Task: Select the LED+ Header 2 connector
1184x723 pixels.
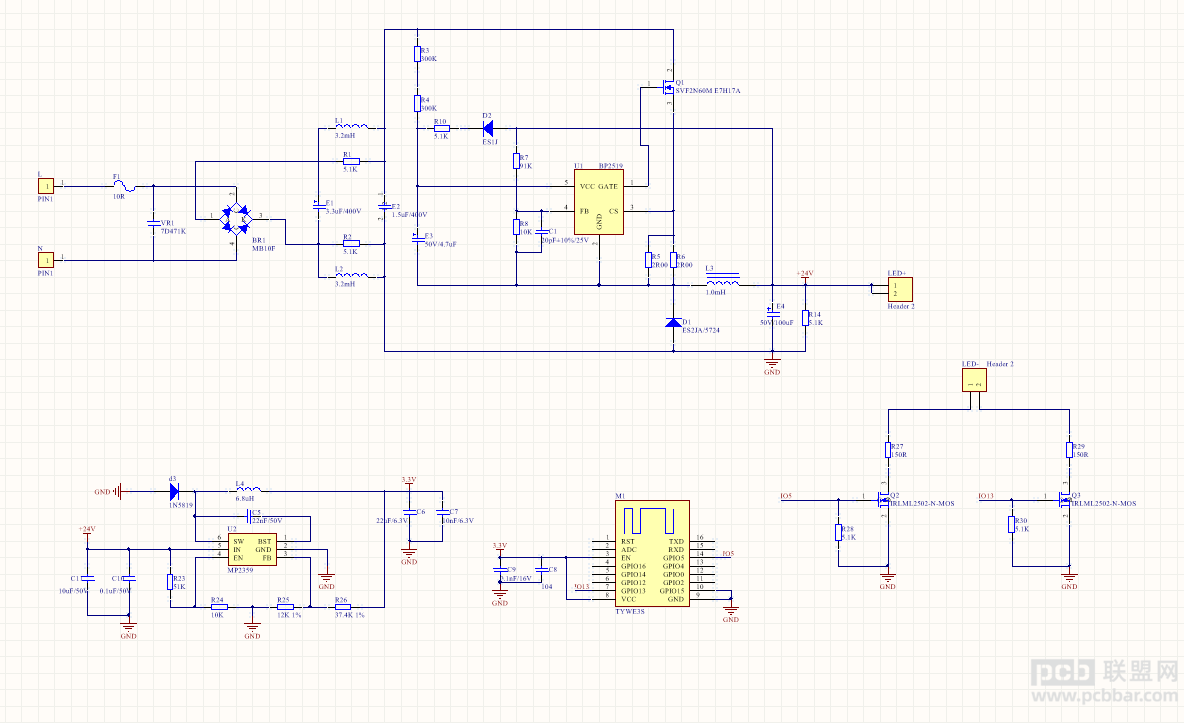Action: click(x=900, y=289)
